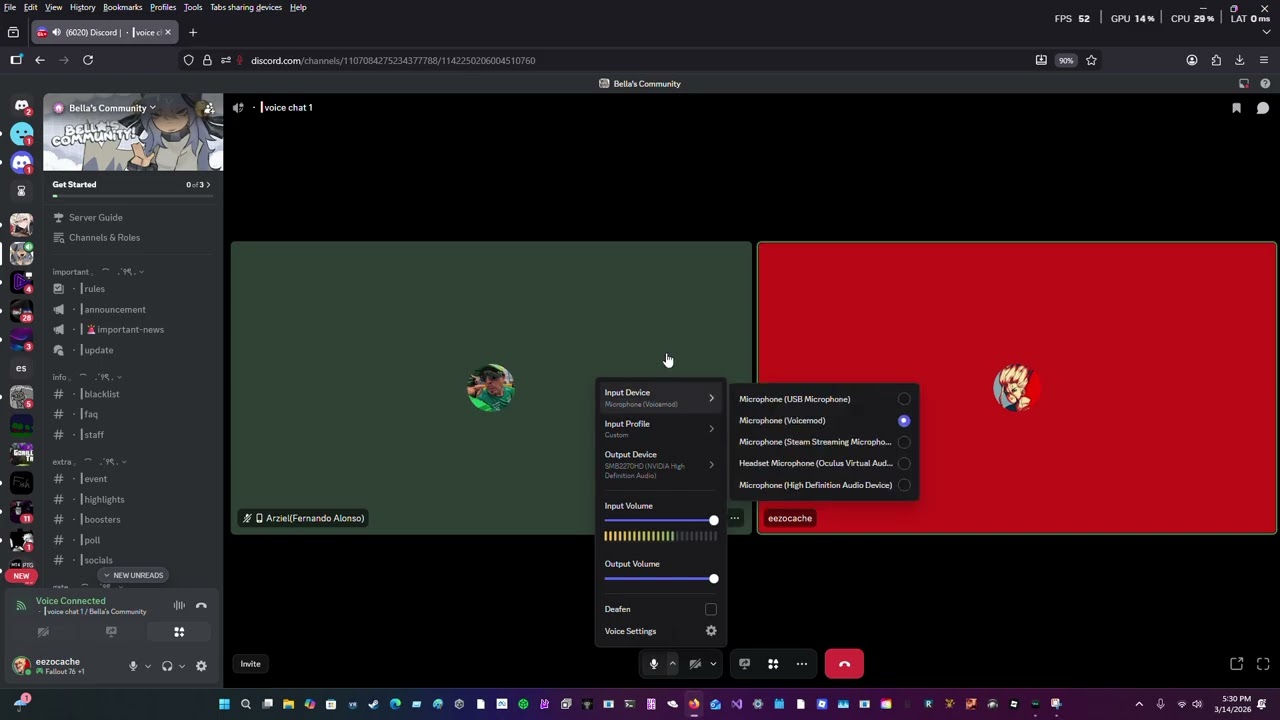Collapse the 'important' channel category
This screenshot has height=720, width=1280.
(98, 272)
